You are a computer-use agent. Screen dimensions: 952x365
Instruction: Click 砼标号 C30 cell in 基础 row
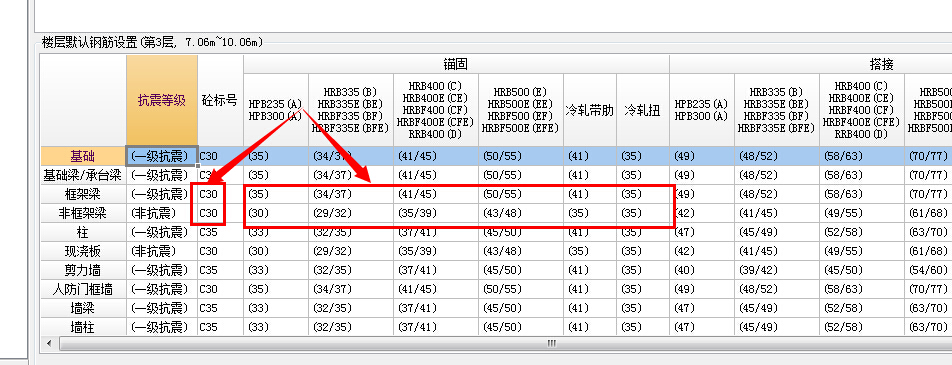tap(220, 157)
